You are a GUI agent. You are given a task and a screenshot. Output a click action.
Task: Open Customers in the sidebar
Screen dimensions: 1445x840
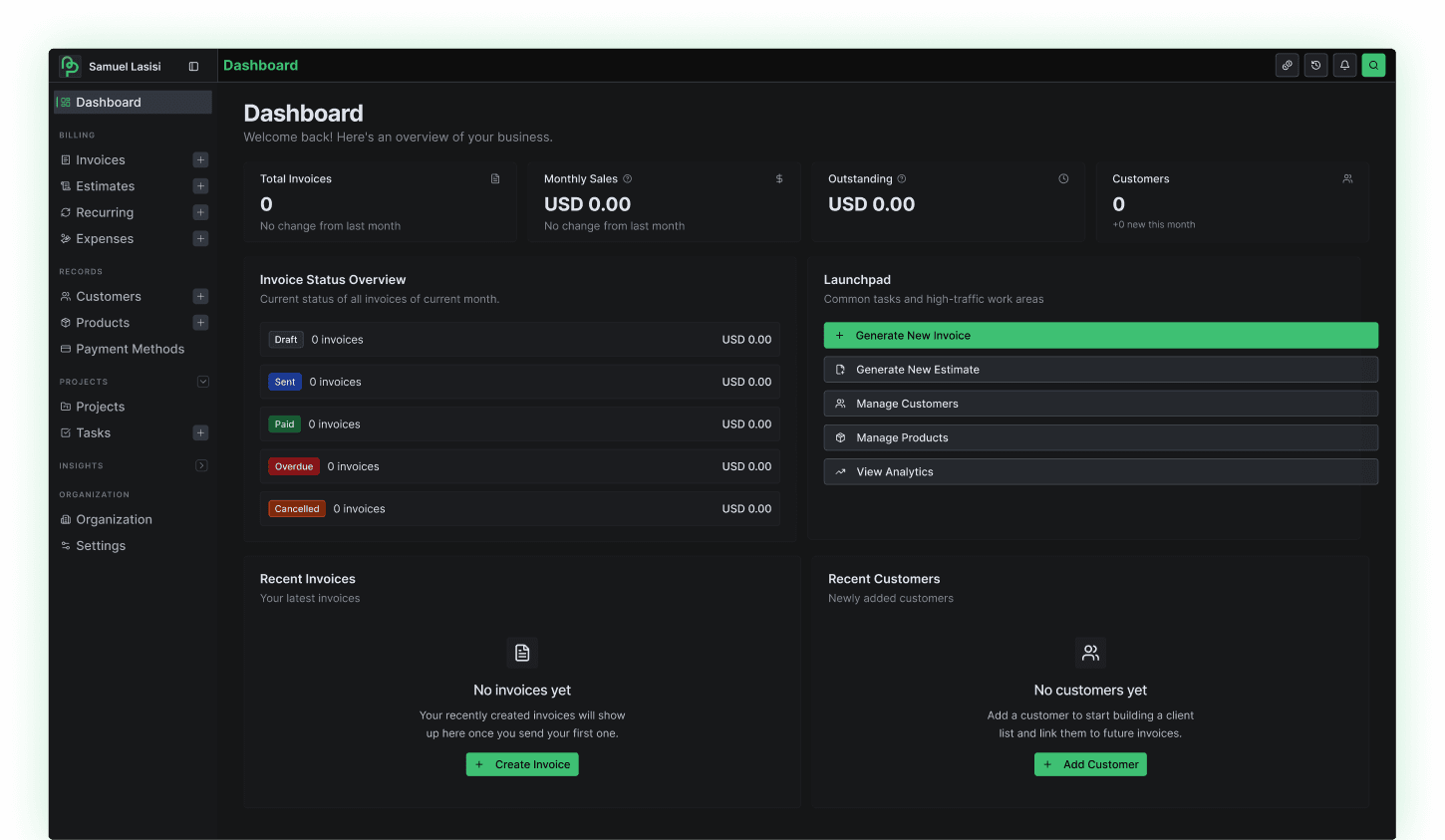(x=109, y=297)
